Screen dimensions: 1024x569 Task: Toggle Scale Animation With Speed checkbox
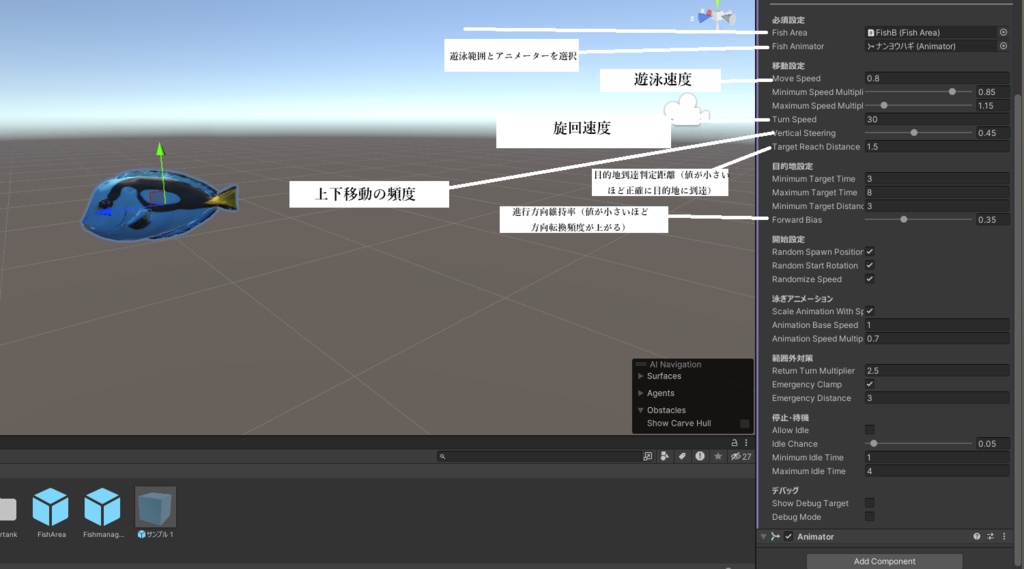coord(869,311)
